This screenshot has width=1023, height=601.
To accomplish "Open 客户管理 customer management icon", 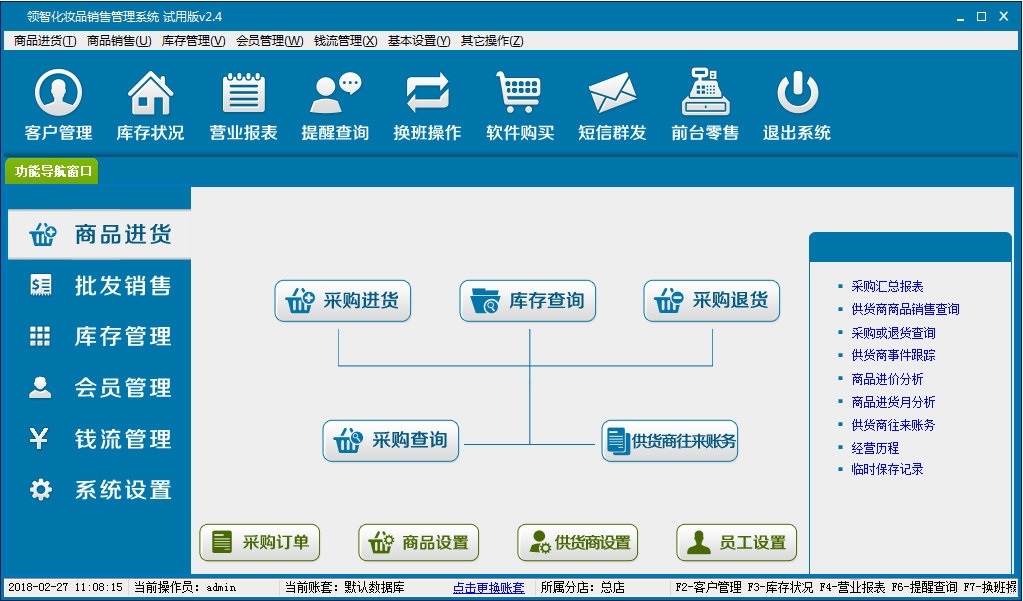I will (x=58, y=105).
